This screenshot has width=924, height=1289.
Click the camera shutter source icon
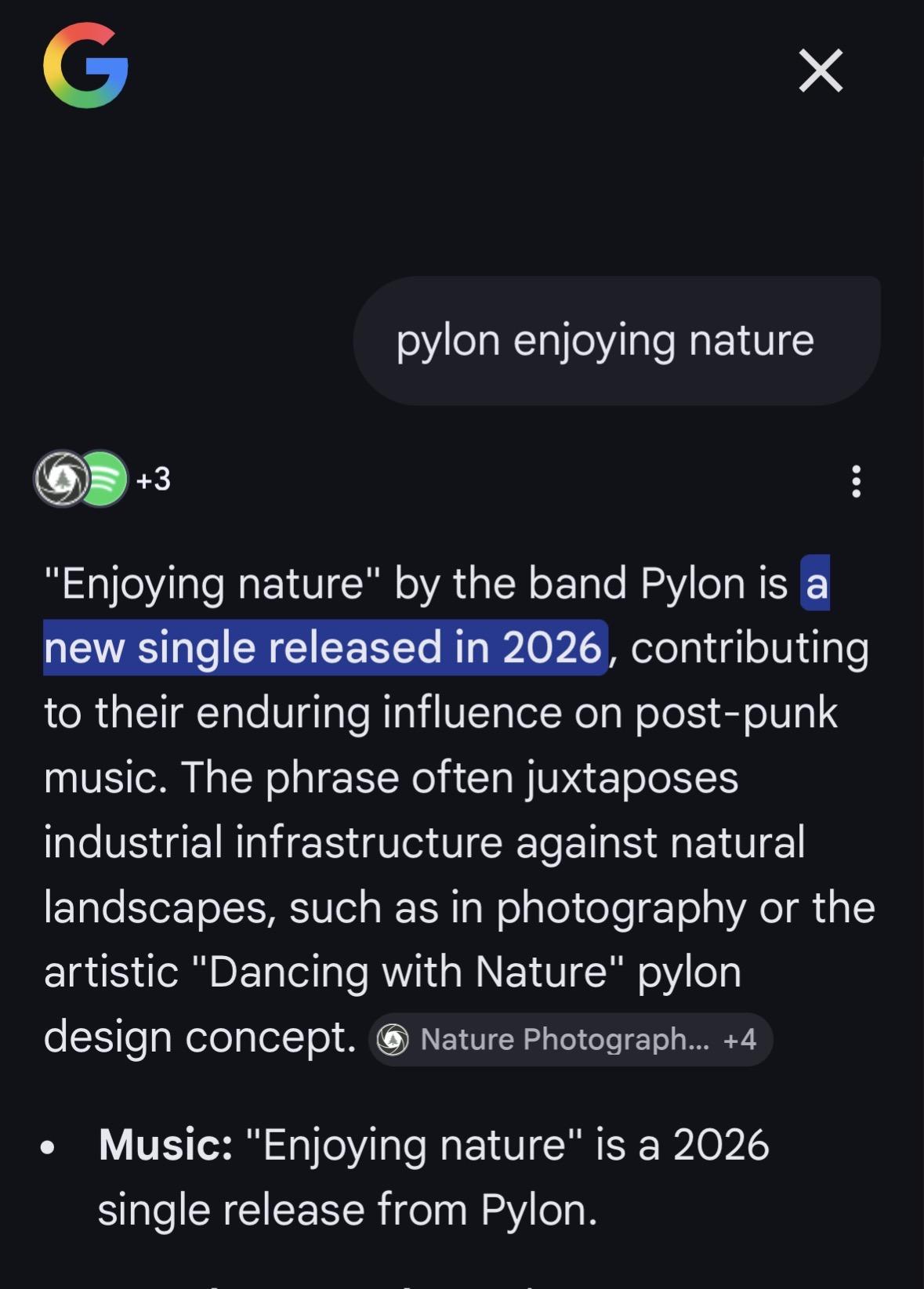pos(62,478)
